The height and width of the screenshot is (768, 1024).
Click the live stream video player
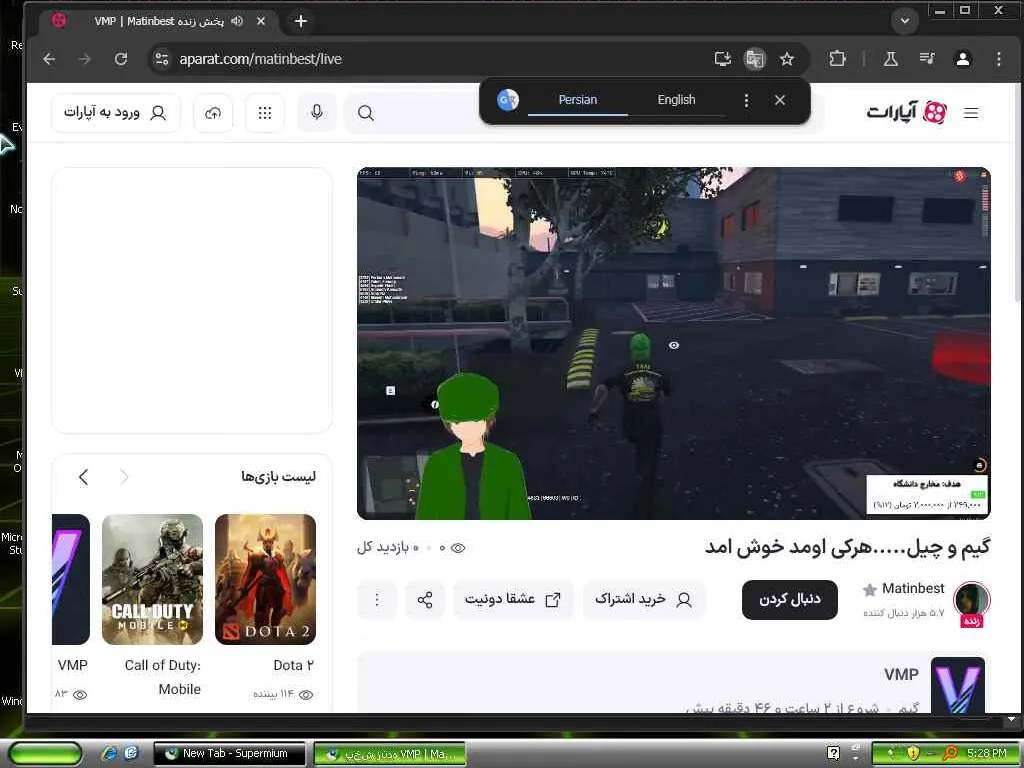[673, 344]
